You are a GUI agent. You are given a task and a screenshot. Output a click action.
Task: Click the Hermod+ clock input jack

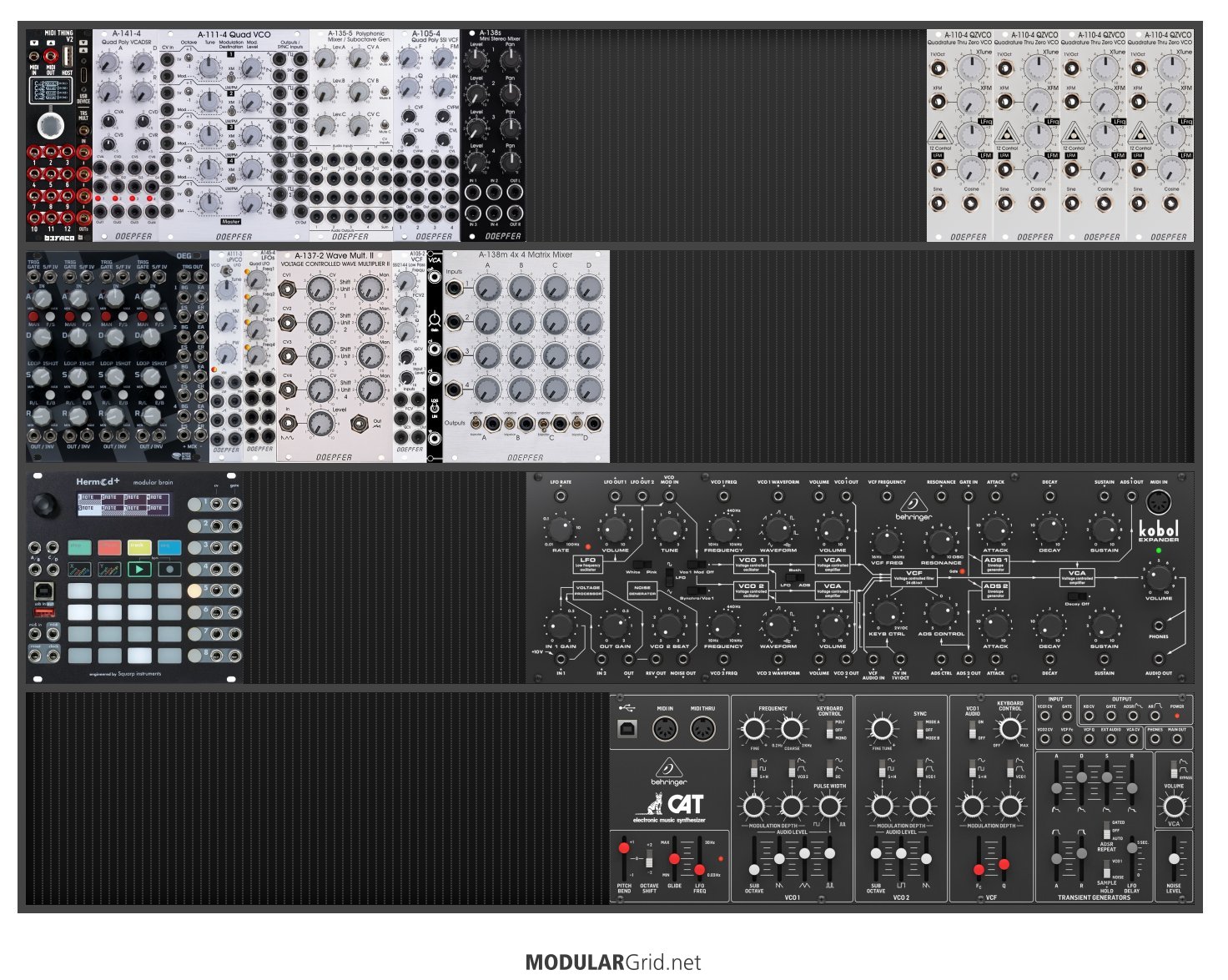[x=54, y=656]
